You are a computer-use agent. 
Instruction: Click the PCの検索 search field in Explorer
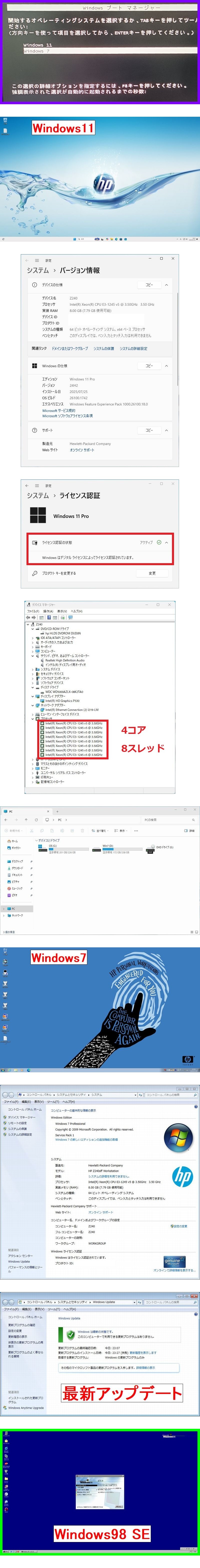coord(168,820)
